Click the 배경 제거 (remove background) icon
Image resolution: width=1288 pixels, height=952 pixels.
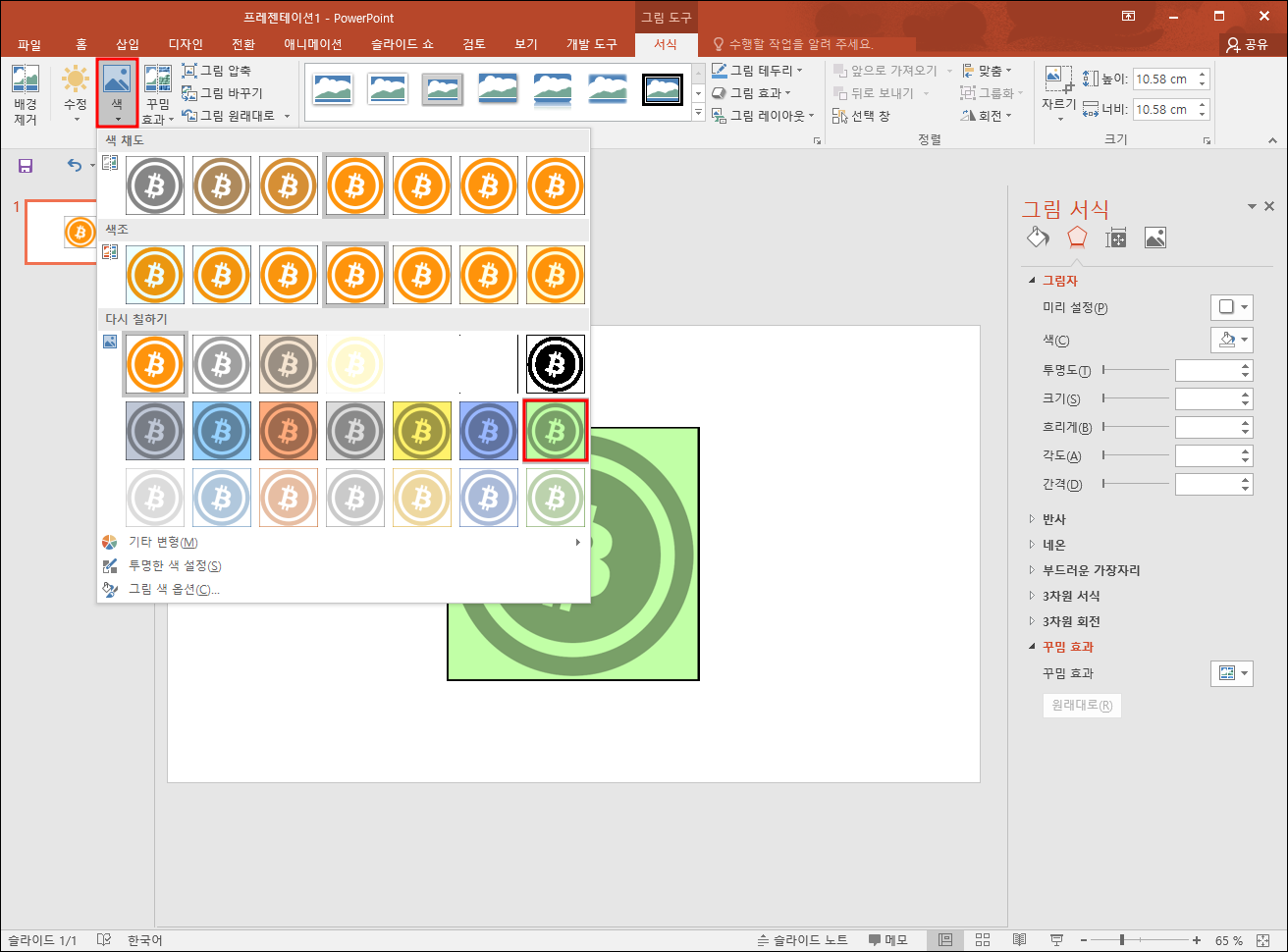(26, 95)
